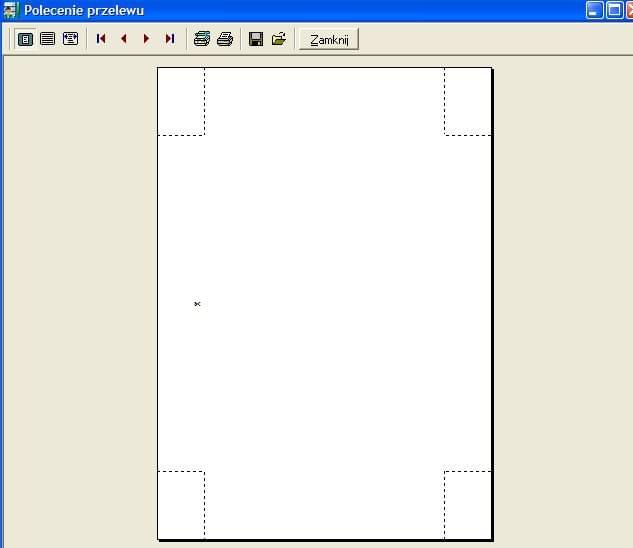Open a report file with folder icon
633x548 pixels.
pyautogui.click(x=279, y=39)
